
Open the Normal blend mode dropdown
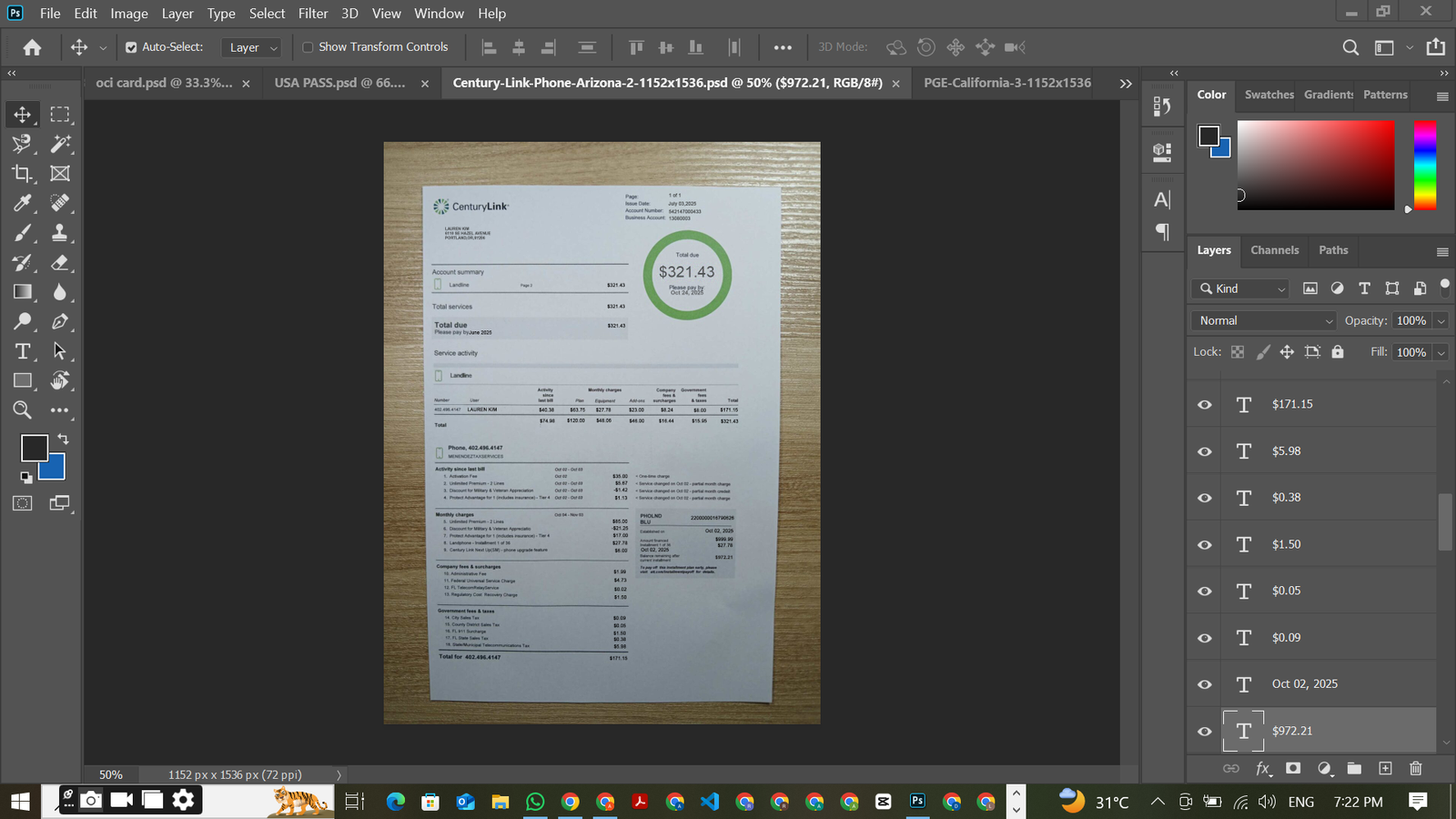coord(1263,320)
